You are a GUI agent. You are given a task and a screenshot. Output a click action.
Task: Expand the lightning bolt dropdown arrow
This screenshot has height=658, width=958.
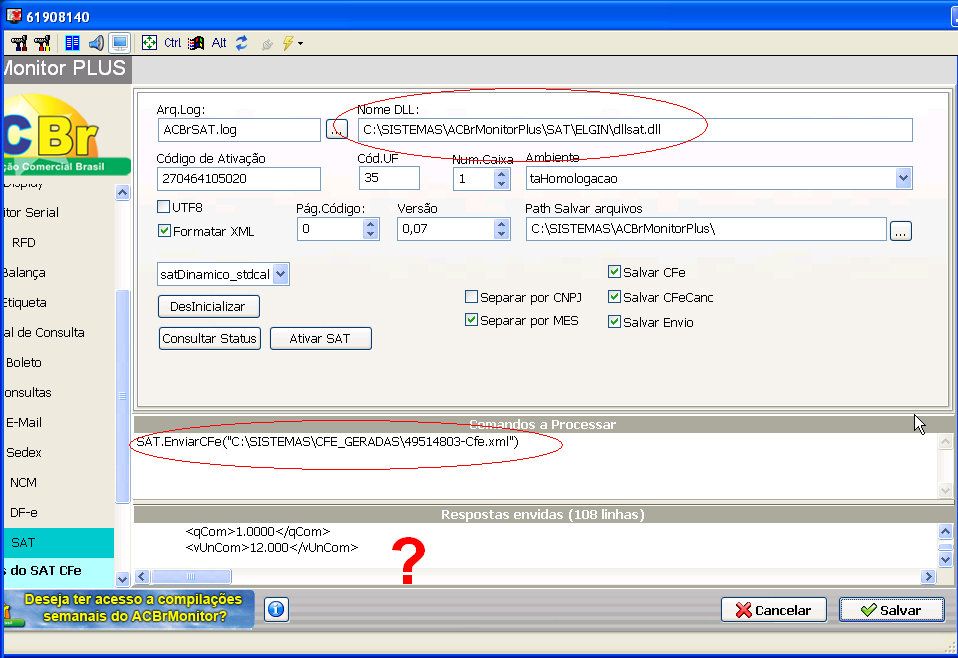pos(300,44)
